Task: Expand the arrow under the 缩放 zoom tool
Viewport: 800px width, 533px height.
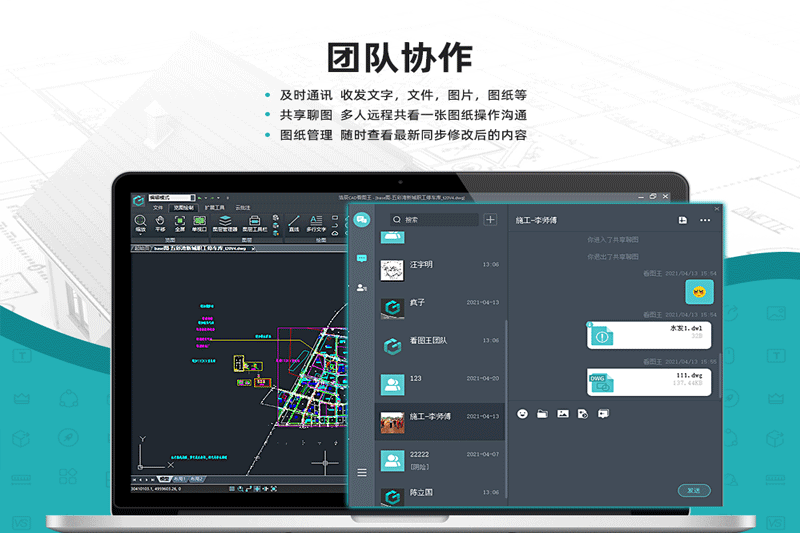Action: click(141, 235)
